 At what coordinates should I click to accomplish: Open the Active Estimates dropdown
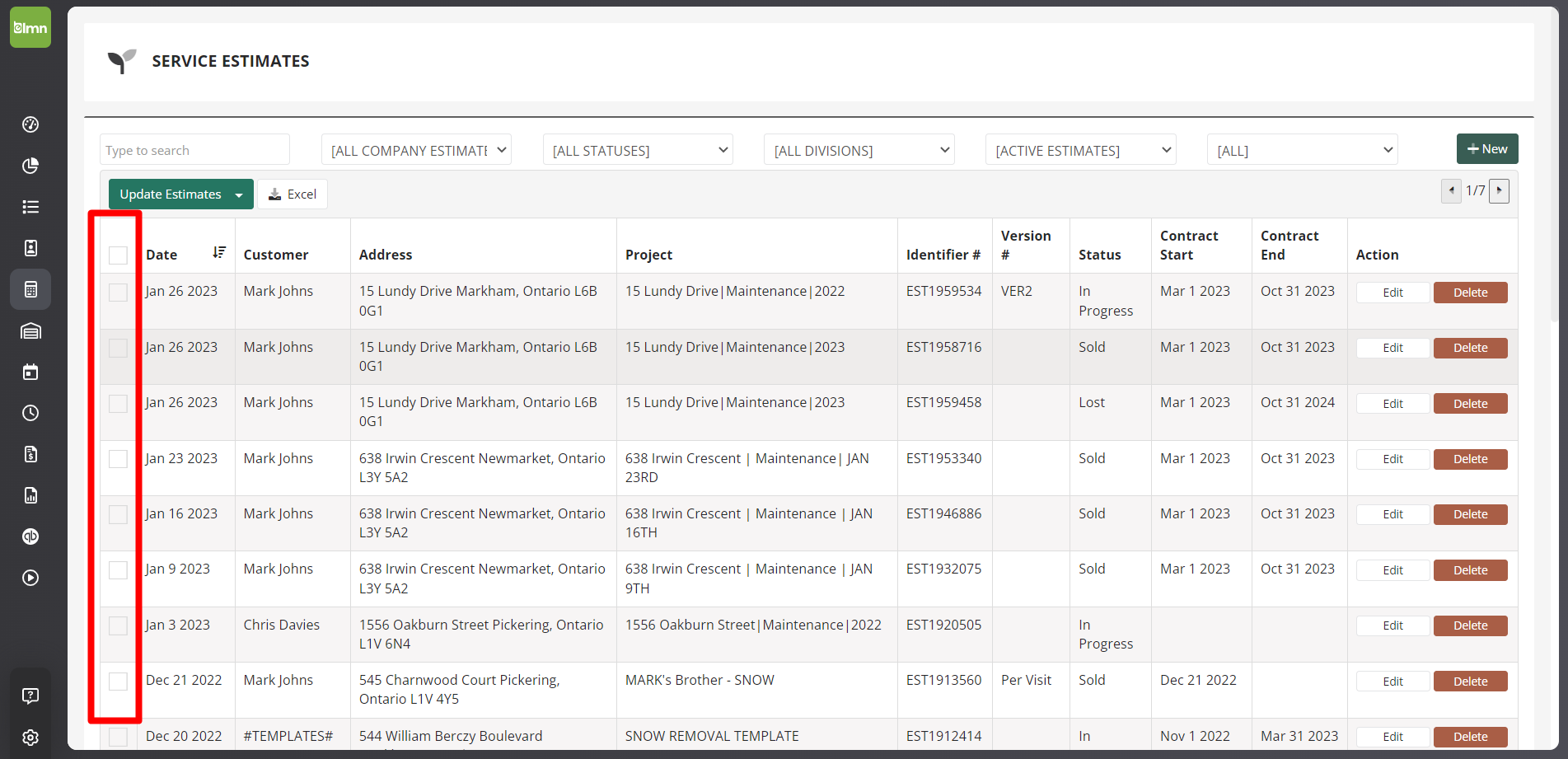[1081, 150]
